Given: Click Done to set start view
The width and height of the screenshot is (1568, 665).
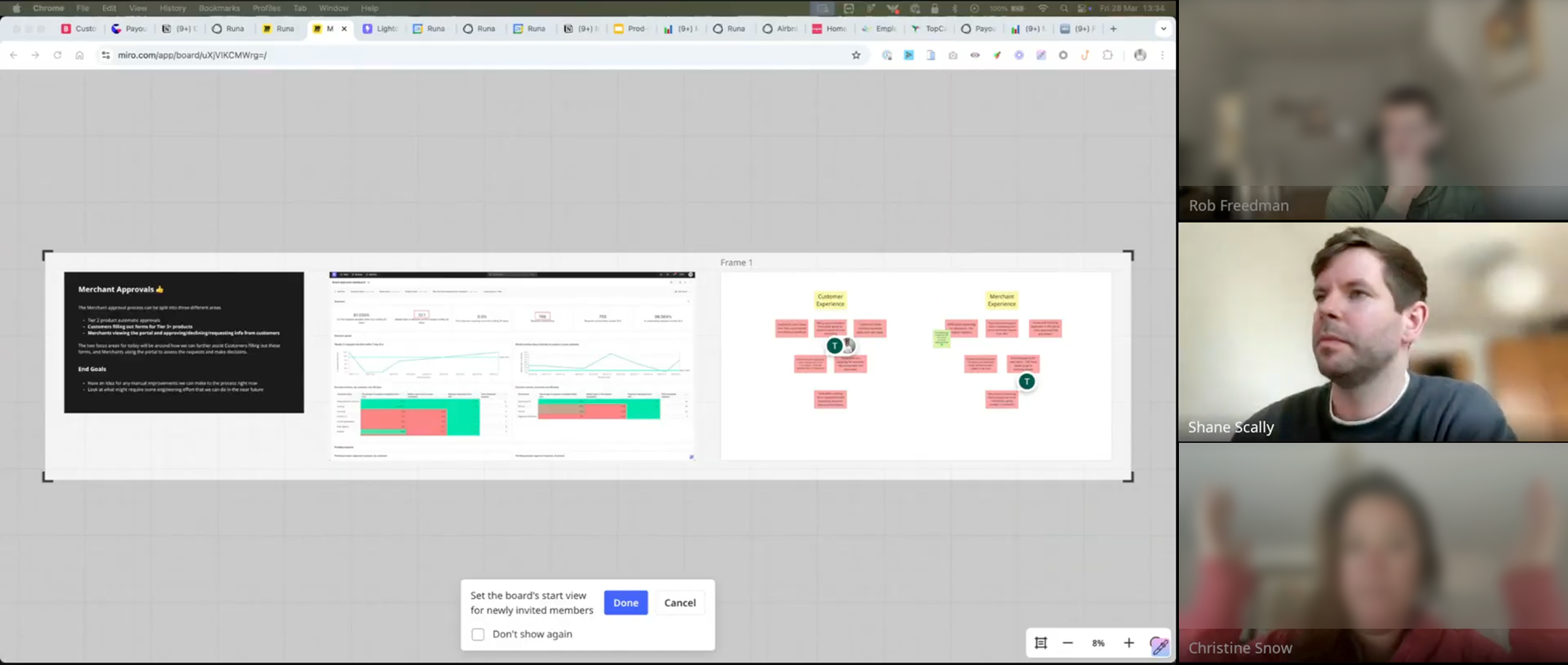Looking at the screenshot, I should tap(625, 603).
